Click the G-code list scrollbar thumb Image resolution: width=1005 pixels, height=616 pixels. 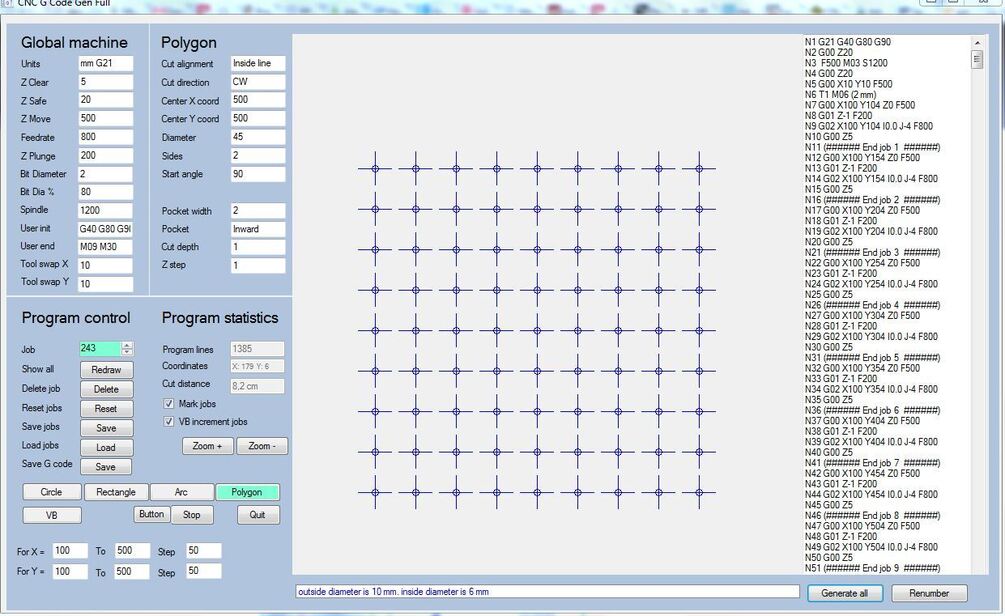click(x=977, y=60)
